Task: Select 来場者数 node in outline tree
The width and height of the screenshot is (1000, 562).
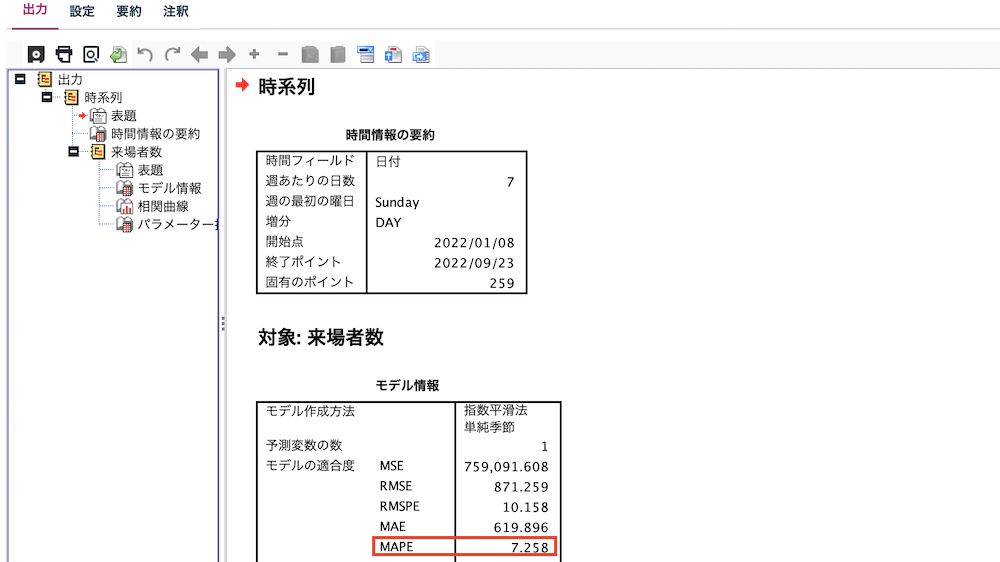Action: click(x=136, y=152)
